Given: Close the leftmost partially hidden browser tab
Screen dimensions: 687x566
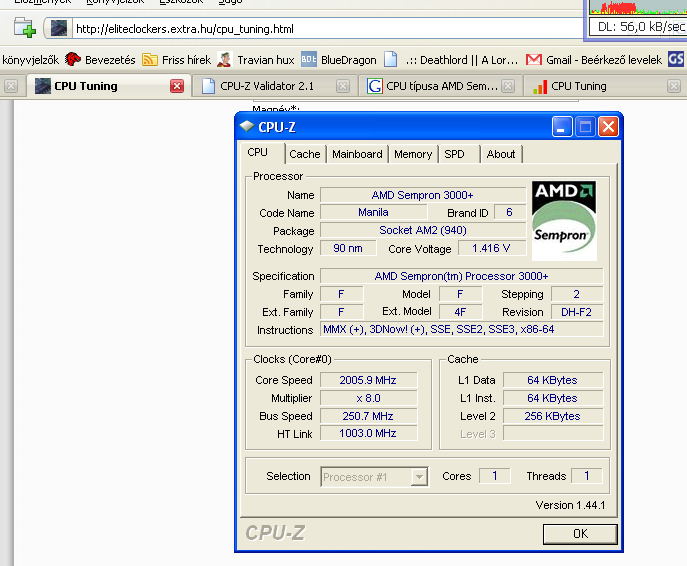Looking at the screenshot, I should click(x=11, y=86).
